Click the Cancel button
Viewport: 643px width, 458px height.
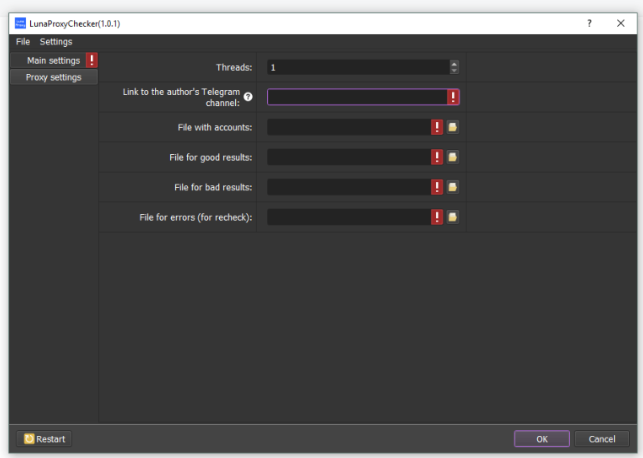[602, 439]
